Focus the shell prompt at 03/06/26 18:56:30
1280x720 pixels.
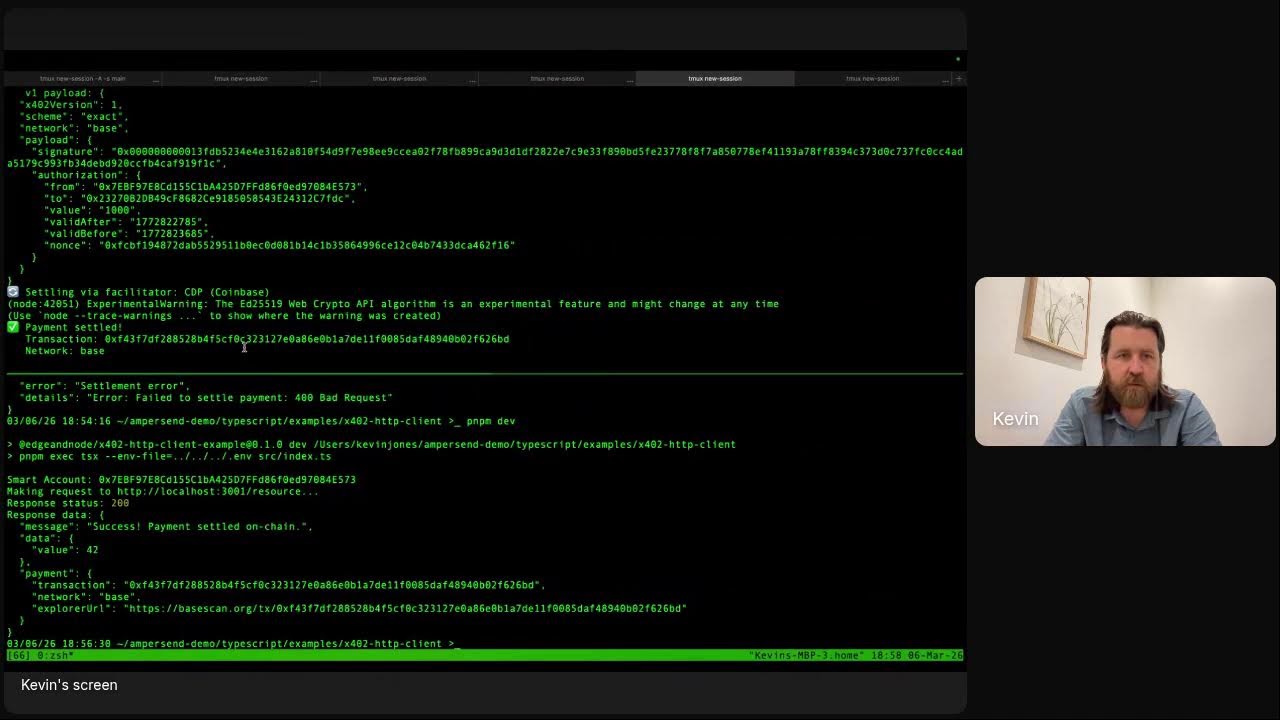click(232, 644)
